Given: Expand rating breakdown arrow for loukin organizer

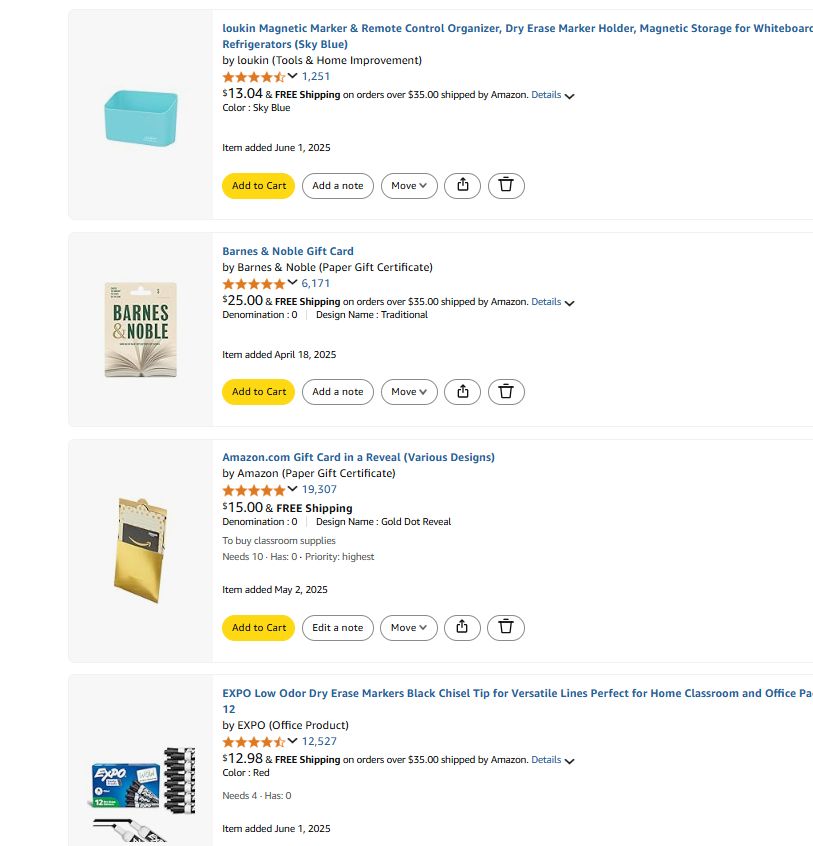Looking at the screenshot, I should pyautogui.click(x=292, y=76).
